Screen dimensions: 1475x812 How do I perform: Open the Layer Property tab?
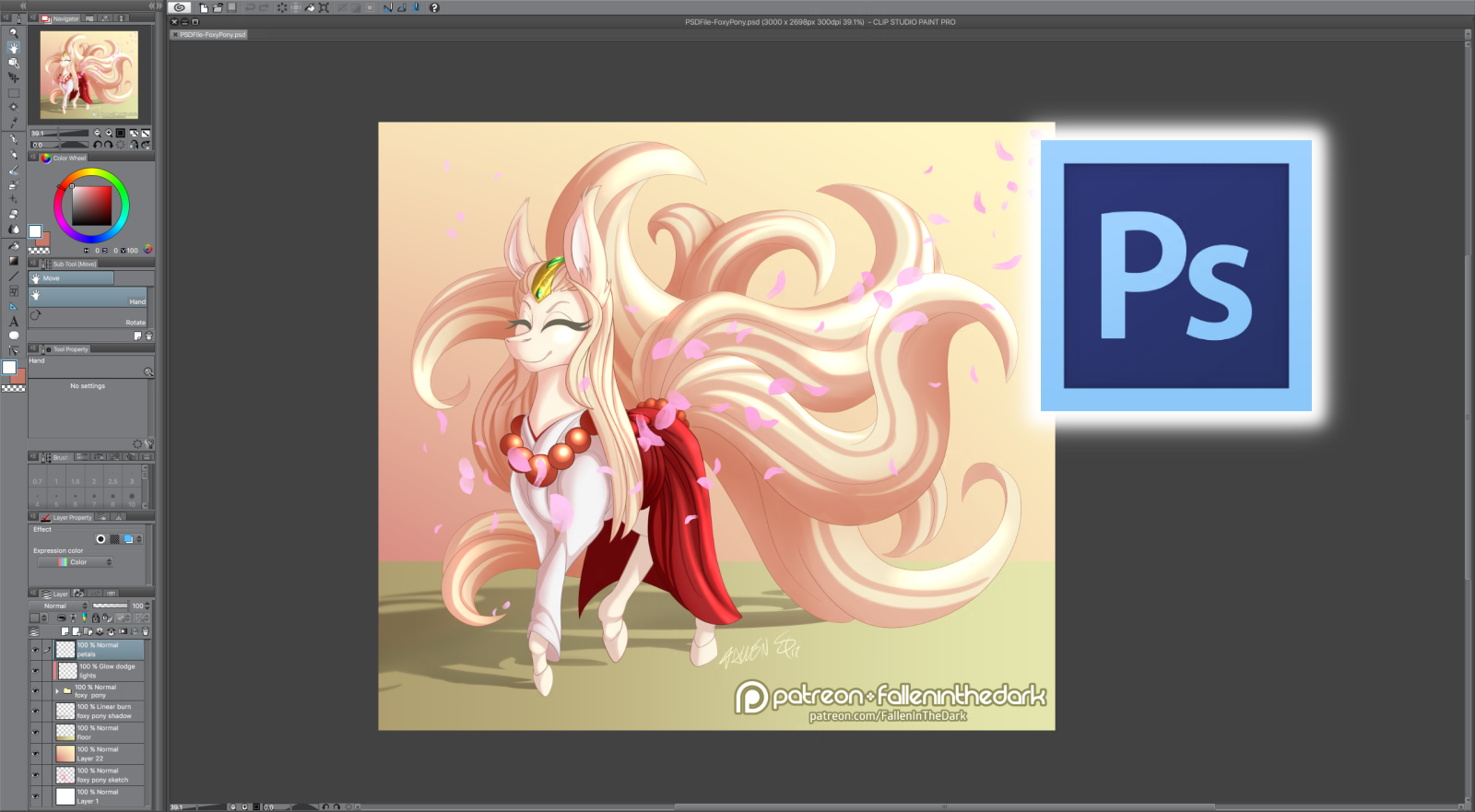(x=67, y=517)
